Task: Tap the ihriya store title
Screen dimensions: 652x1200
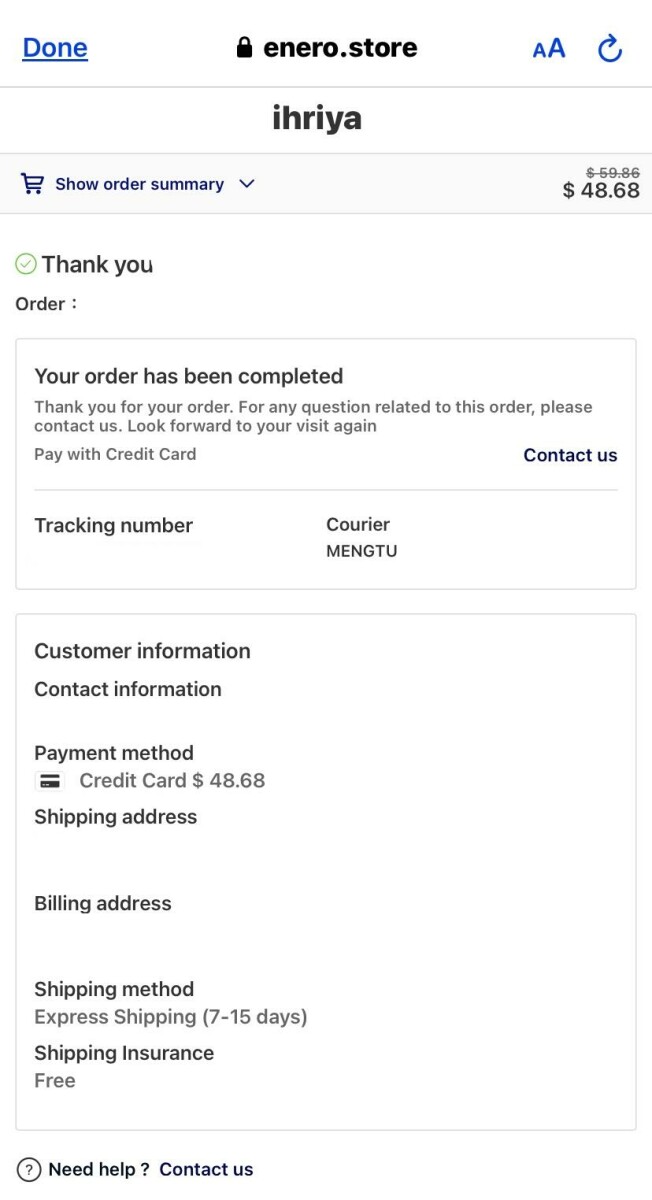Action: coord(317,119)
